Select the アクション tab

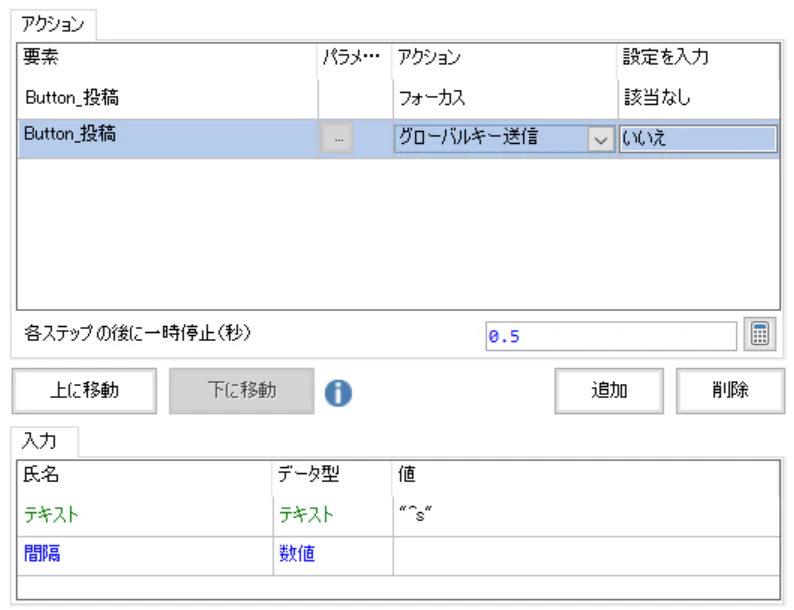tap(53, 24)
